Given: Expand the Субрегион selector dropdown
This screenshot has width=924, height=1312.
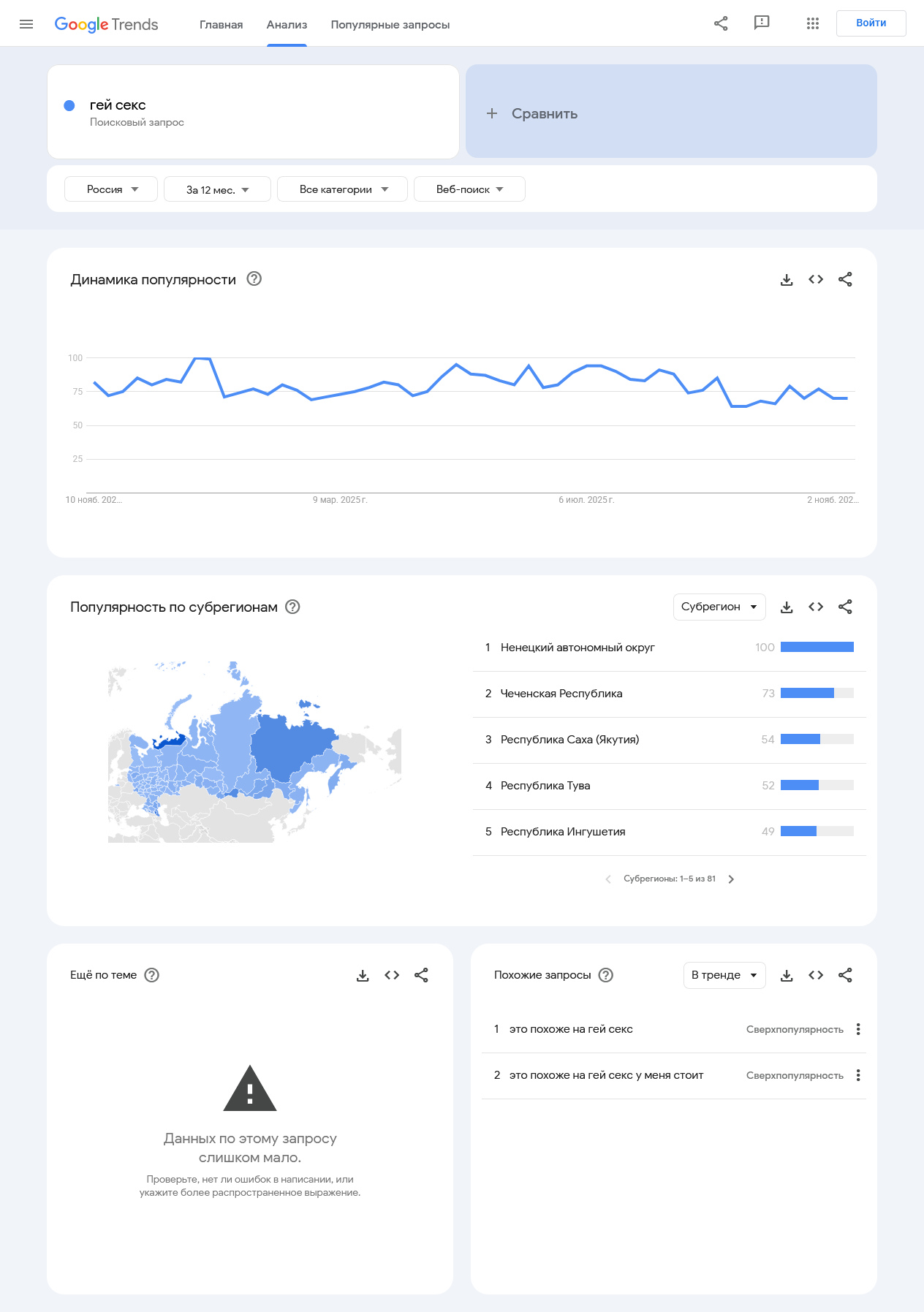Looking at the screenshot, I should [x=719, y=607].
